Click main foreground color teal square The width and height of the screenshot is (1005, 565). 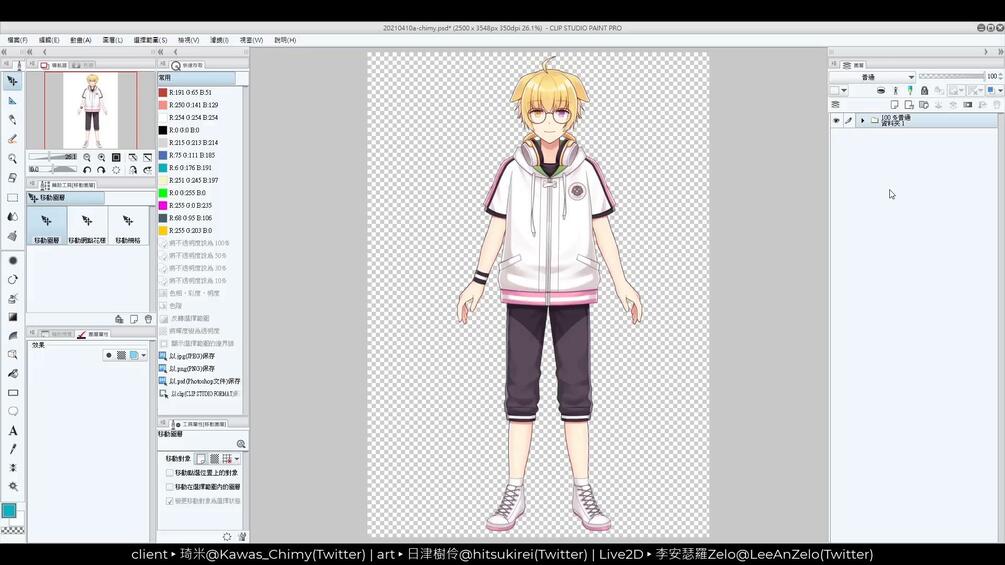(9, 511)
